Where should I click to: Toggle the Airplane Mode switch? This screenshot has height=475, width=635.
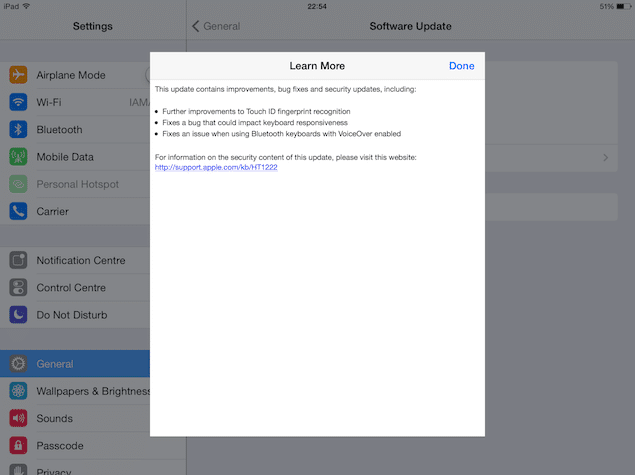pyautogui.click(x=147, y=75)
